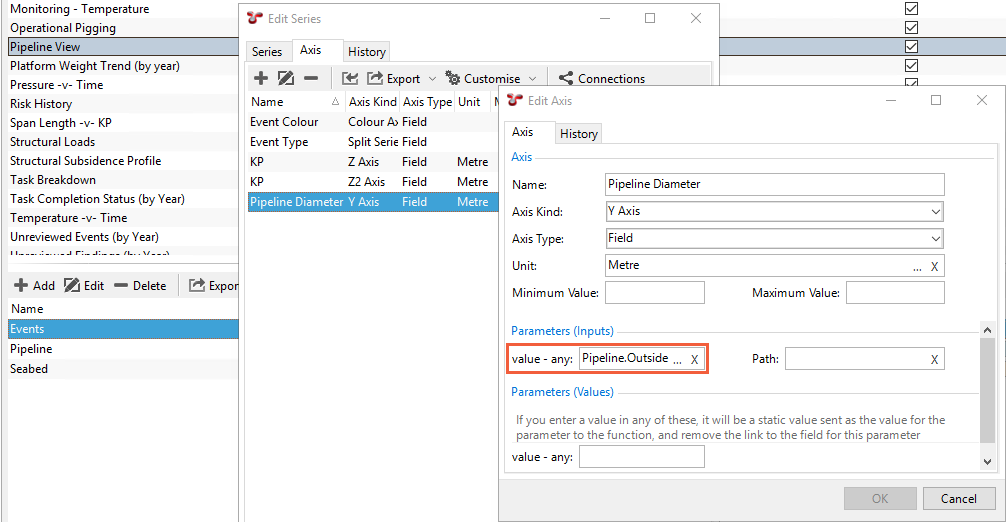The width and height of the screenshot is (1006, 522).
Task: Clear the Unit field with its X
Action: 934,267
